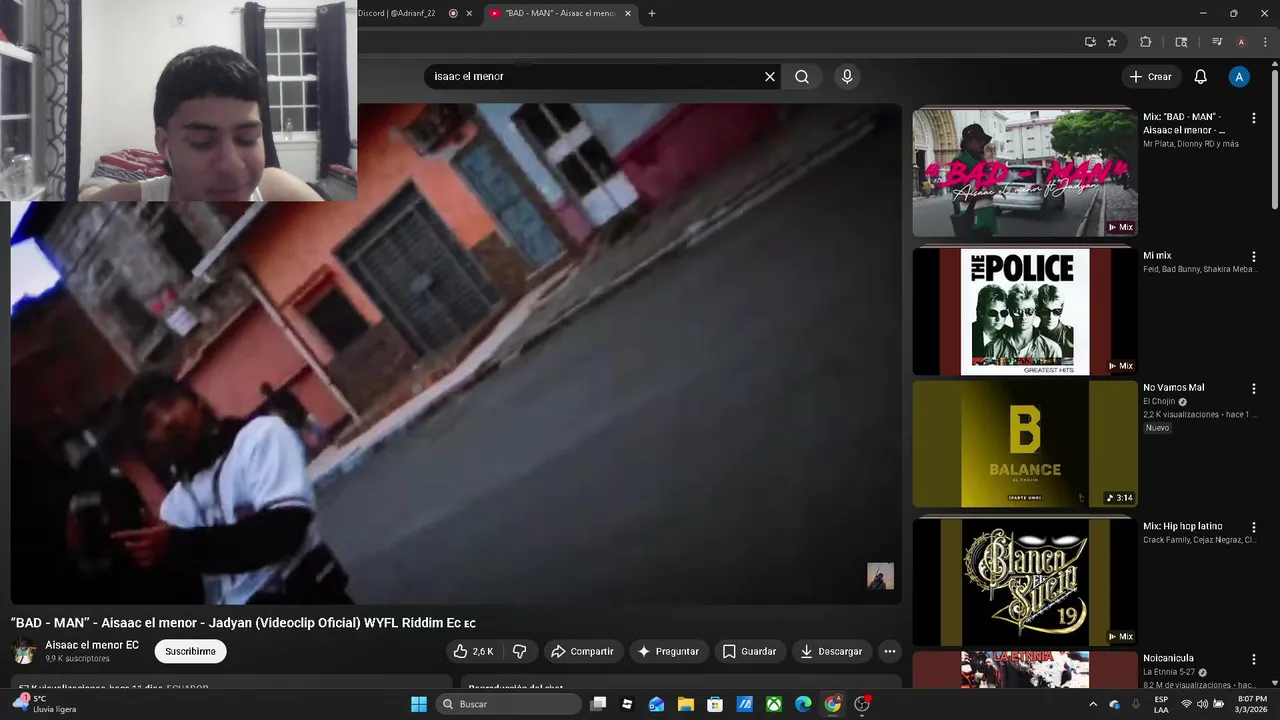Open File Explorer from taskbar
This screenshot has height=720, width=1280.
pos(686,704)
